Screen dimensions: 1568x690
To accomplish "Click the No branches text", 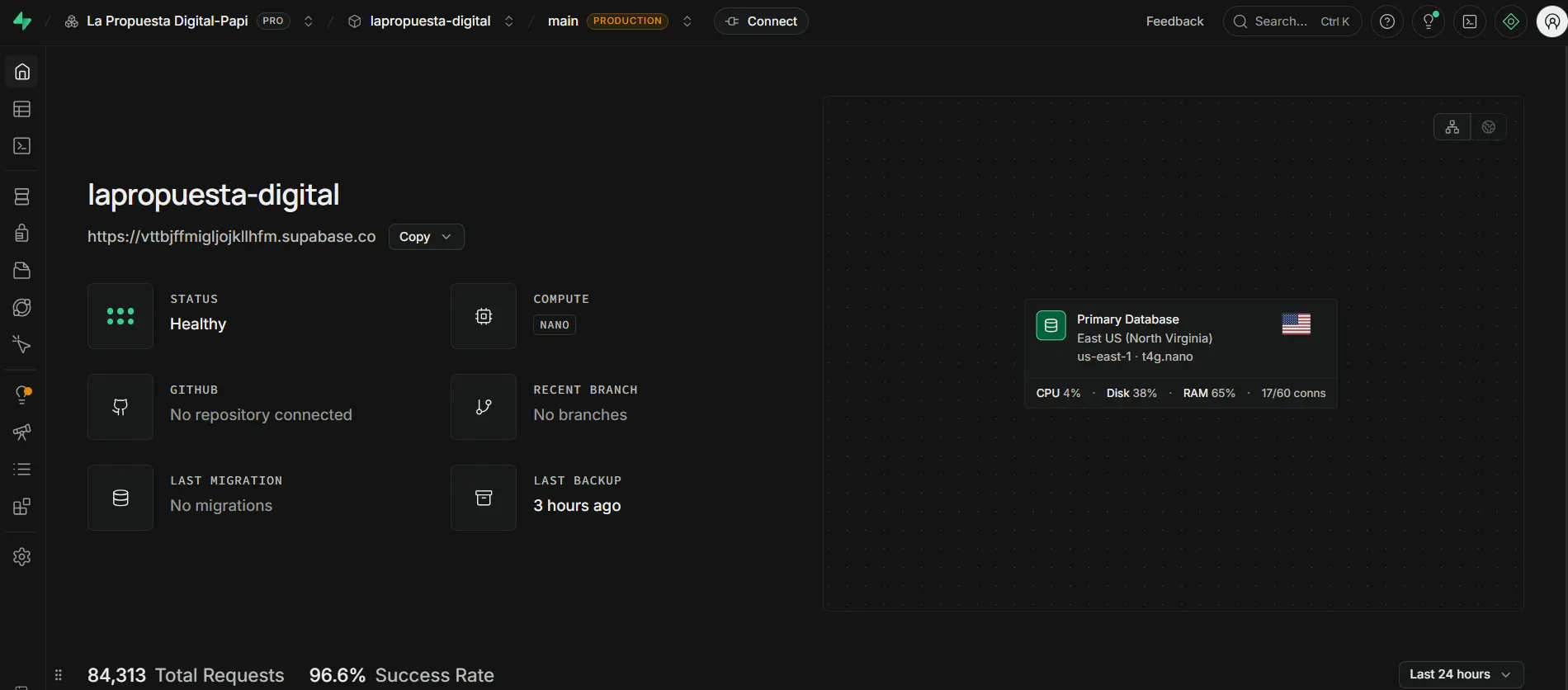I will pos(580,415).
